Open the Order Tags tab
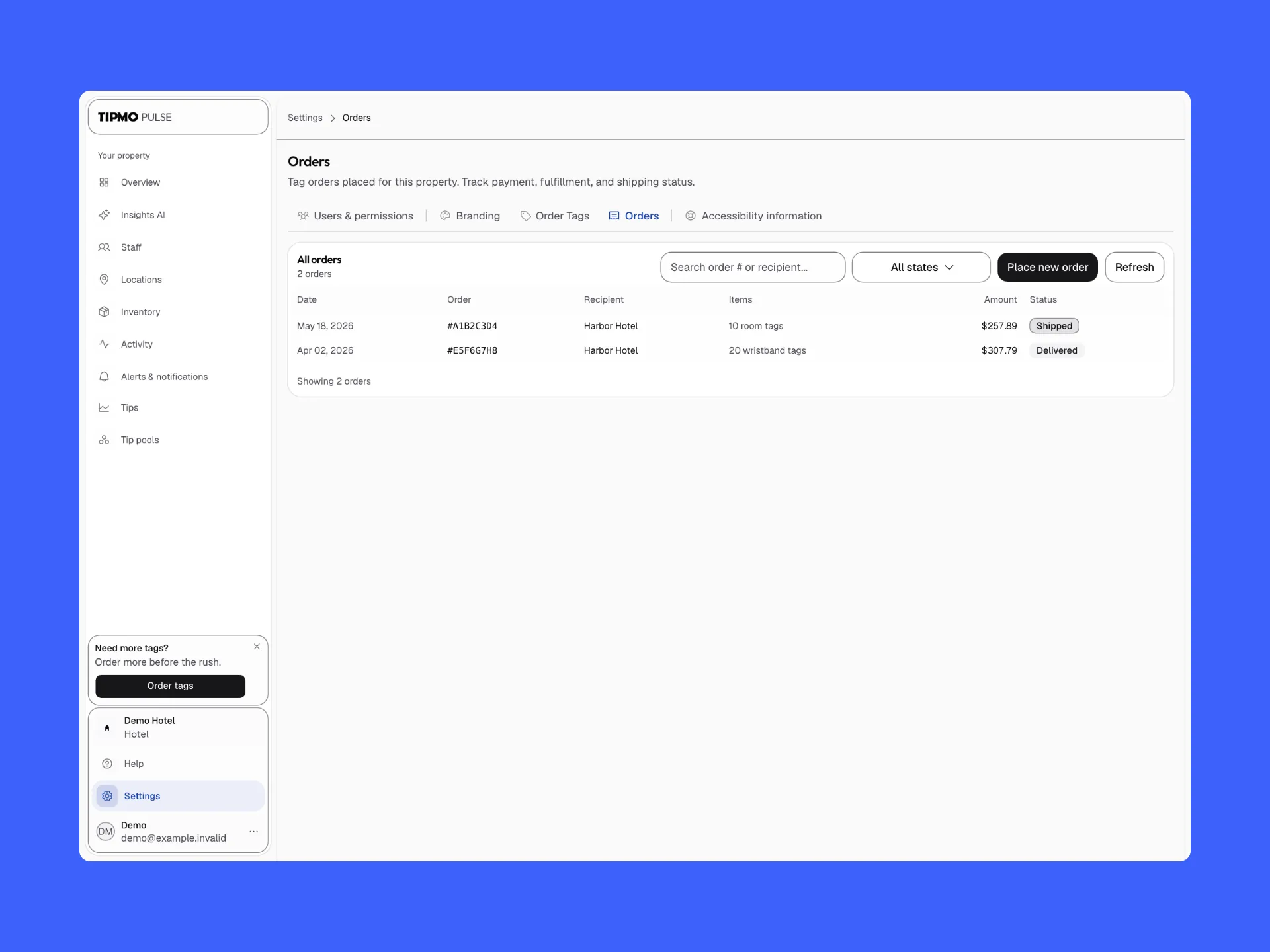The image size is (1270, 952). (555, 216)
